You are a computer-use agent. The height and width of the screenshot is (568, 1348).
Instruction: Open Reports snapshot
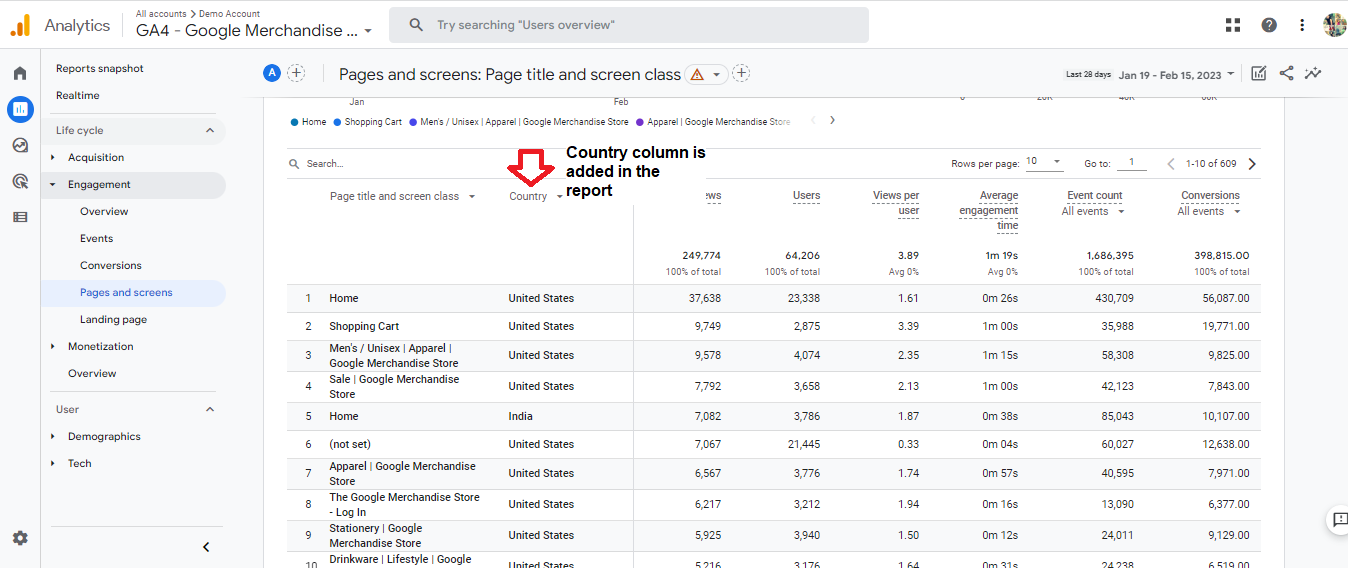point(100,68)
